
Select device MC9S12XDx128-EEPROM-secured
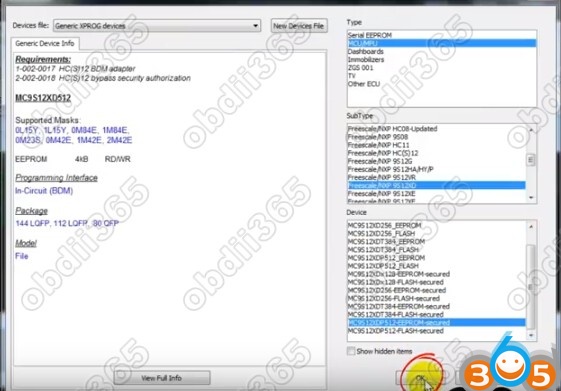tap(436, 274)
